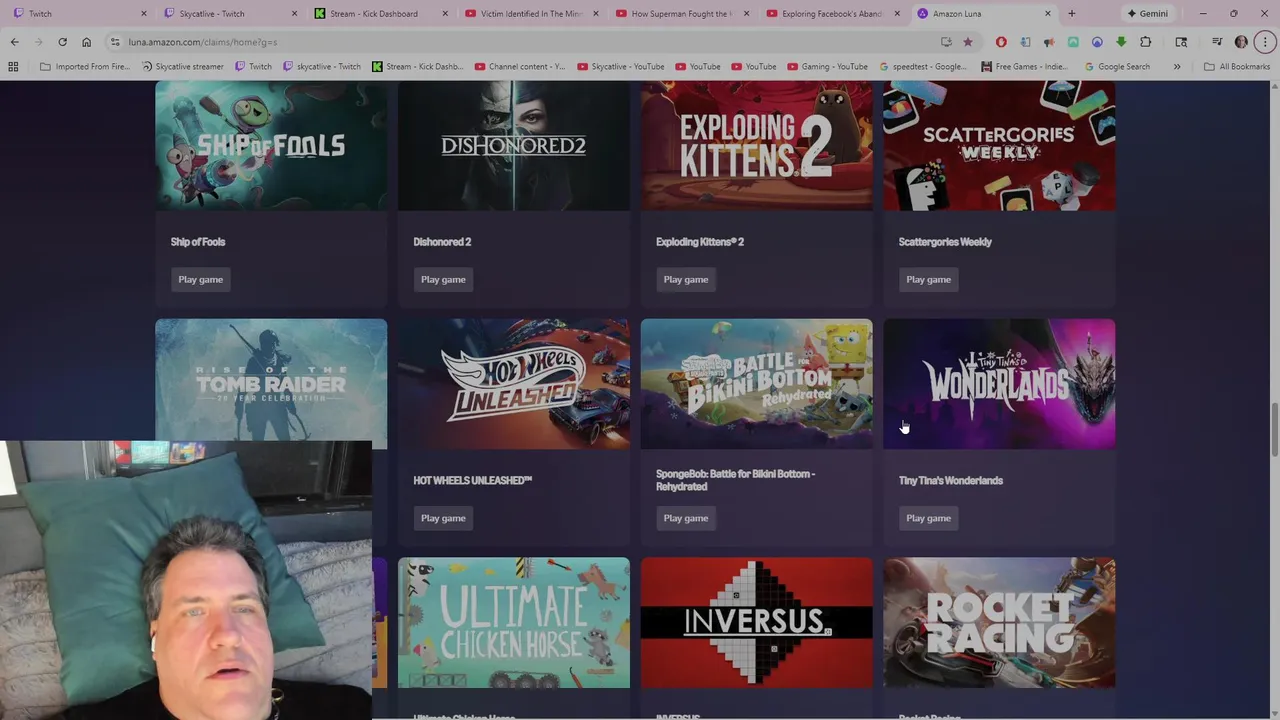
Task: Reload the Amazon Luna page
Action: point(62,42)
